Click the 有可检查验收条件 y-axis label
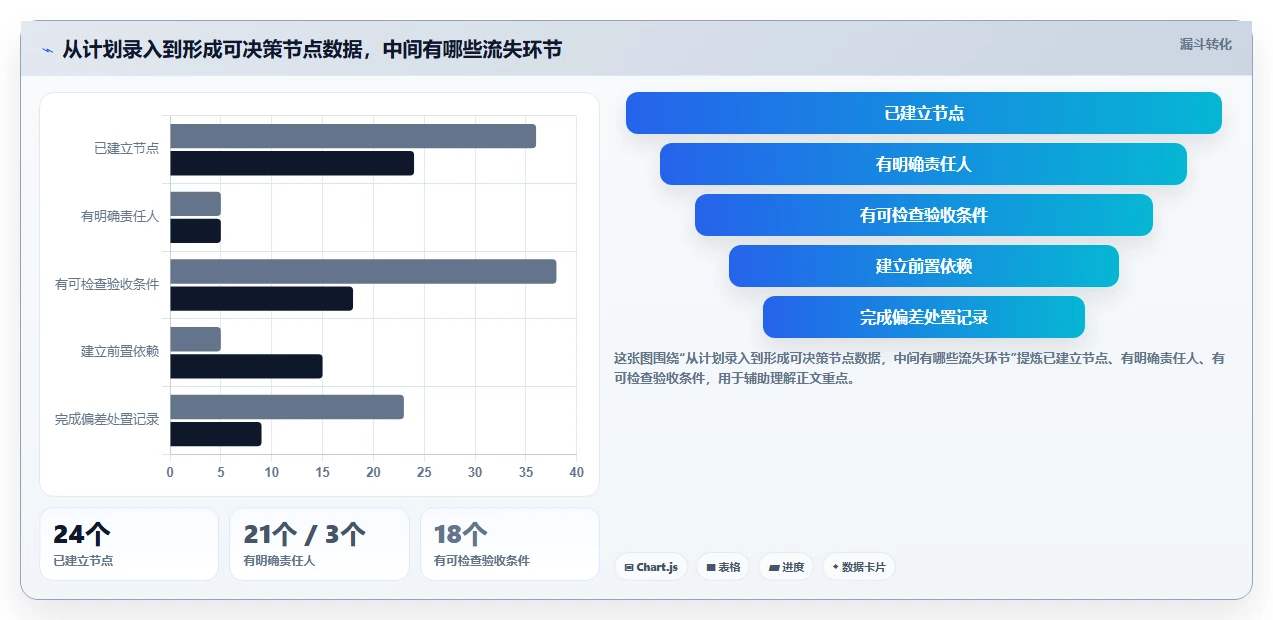 (x=107, y=284)
